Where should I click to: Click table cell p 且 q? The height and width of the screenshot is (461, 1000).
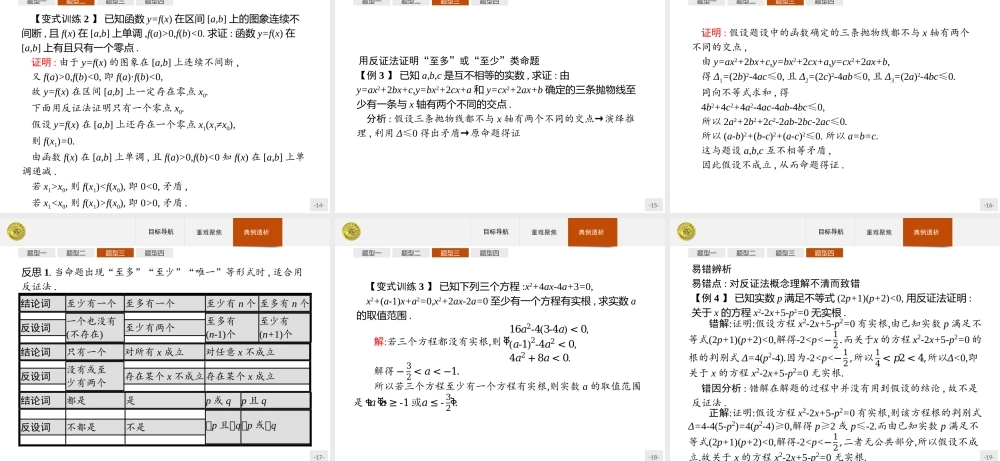pyautogui.click(x=275, y=401)
